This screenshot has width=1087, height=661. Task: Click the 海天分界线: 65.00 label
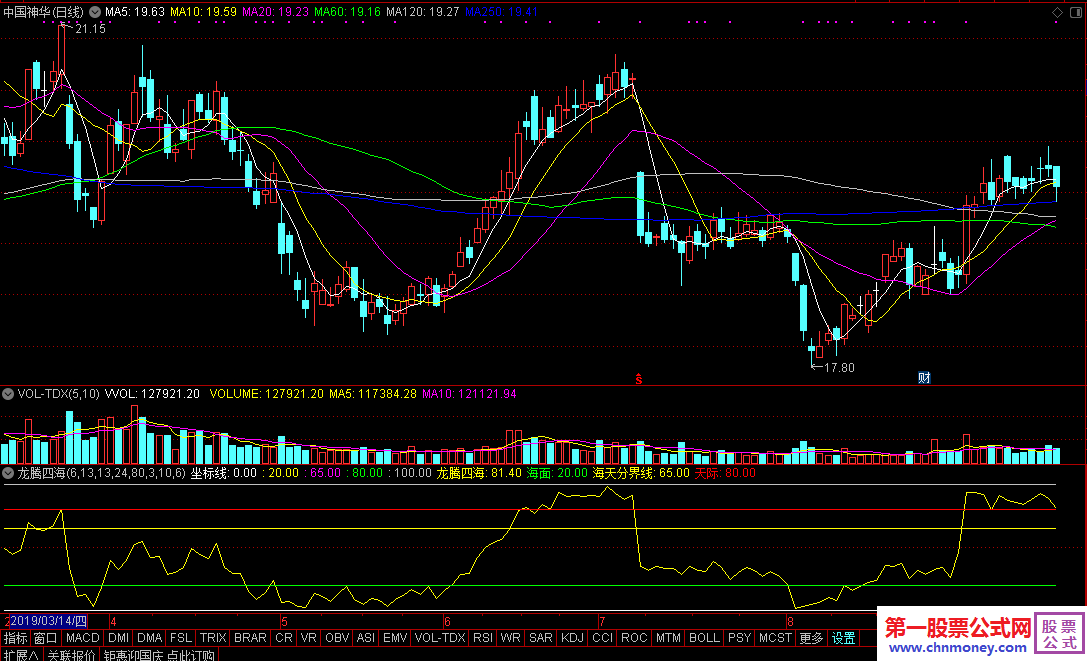(641, 473)
